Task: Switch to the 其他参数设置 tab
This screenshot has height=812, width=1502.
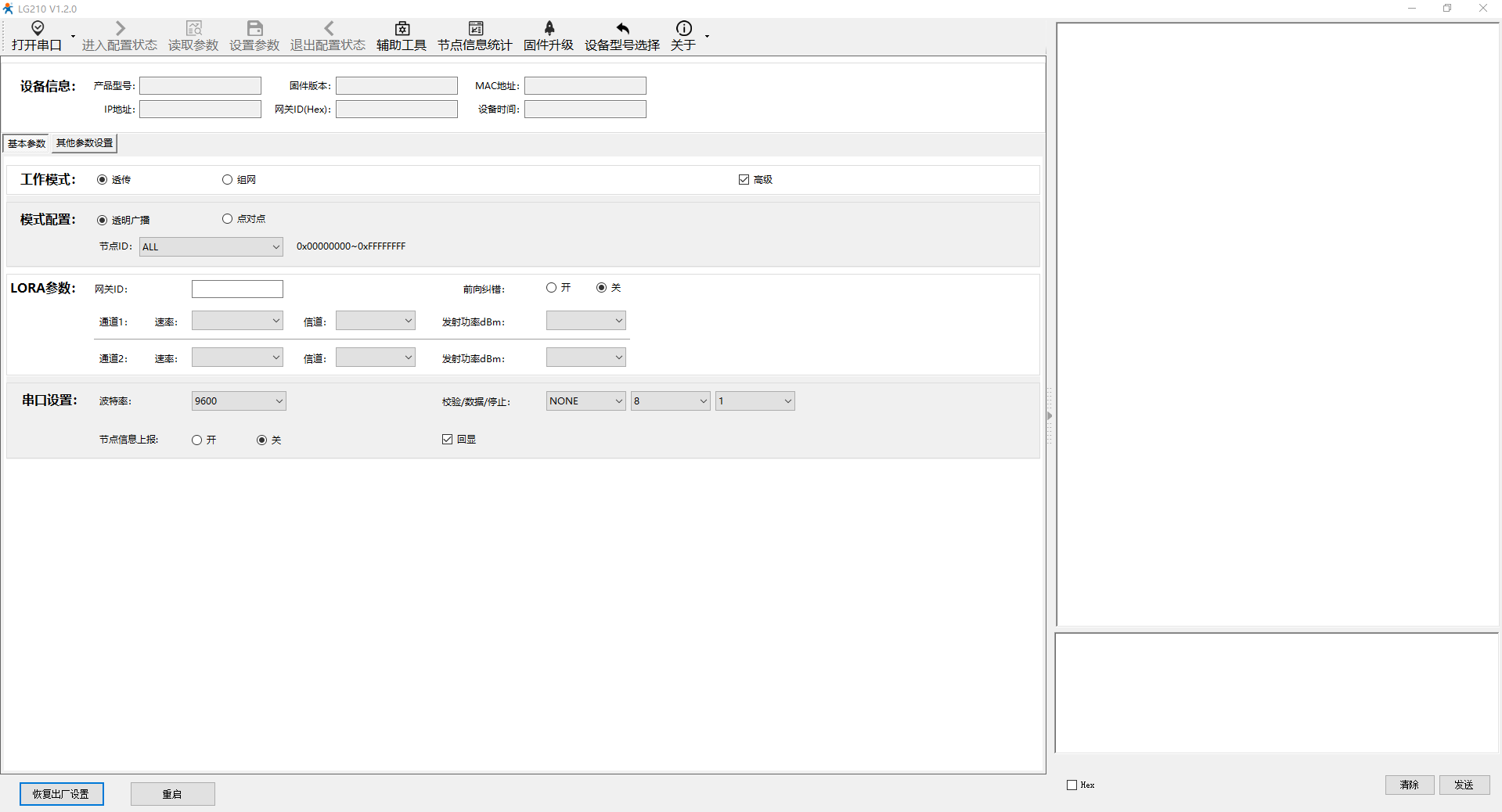Action: (85, 143)
